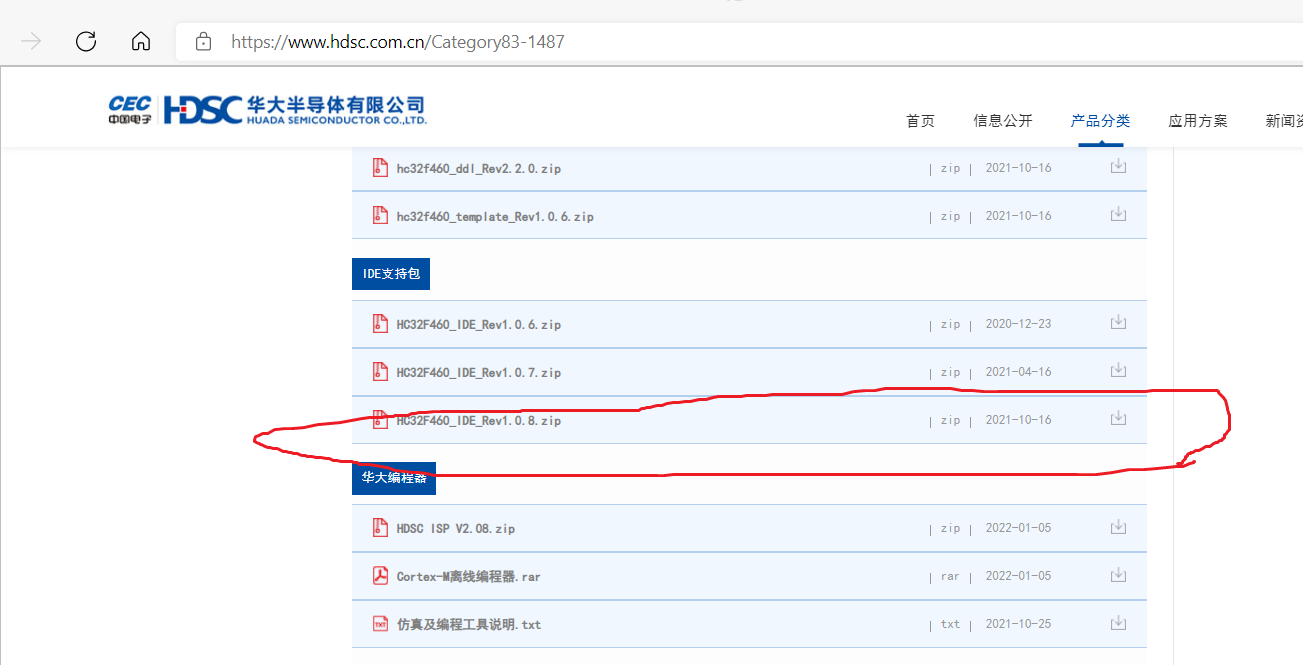Click zip file icon of HC32F460_IDE_Rev1.0.6
Image resolution: width=1303 pixels, height=665 pixels.
point(379,323)
